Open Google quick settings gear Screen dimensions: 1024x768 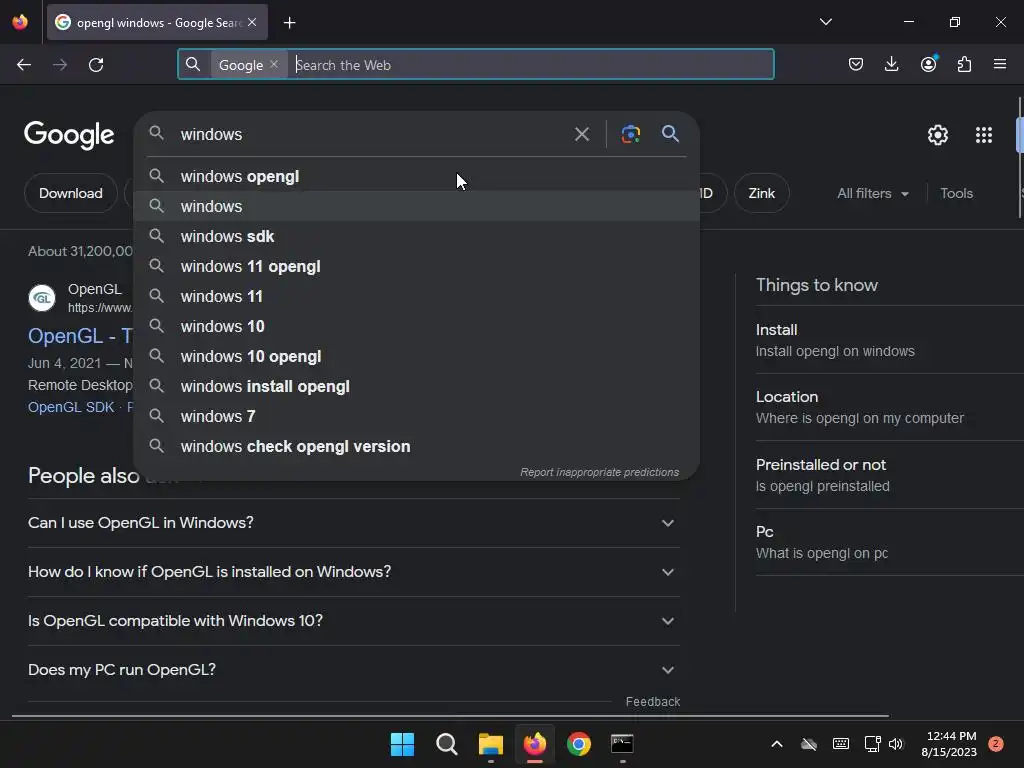(x=938, y=135)
